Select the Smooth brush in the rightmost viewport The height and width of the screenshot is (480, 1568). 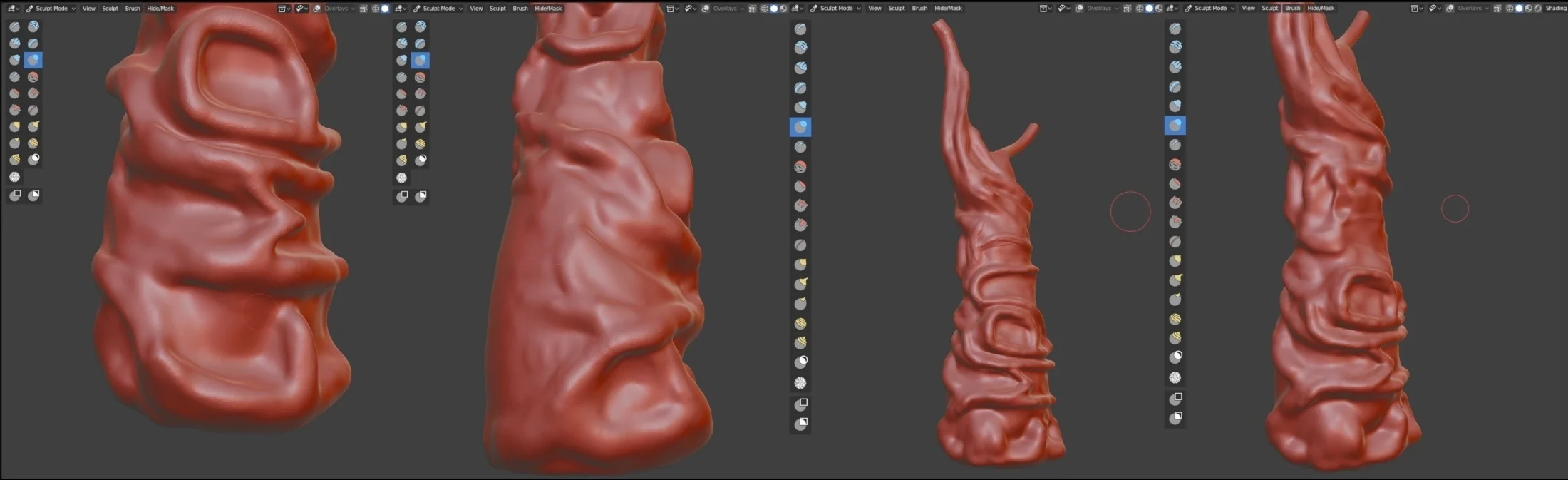pyautogui.click(x=1175, y=165)
